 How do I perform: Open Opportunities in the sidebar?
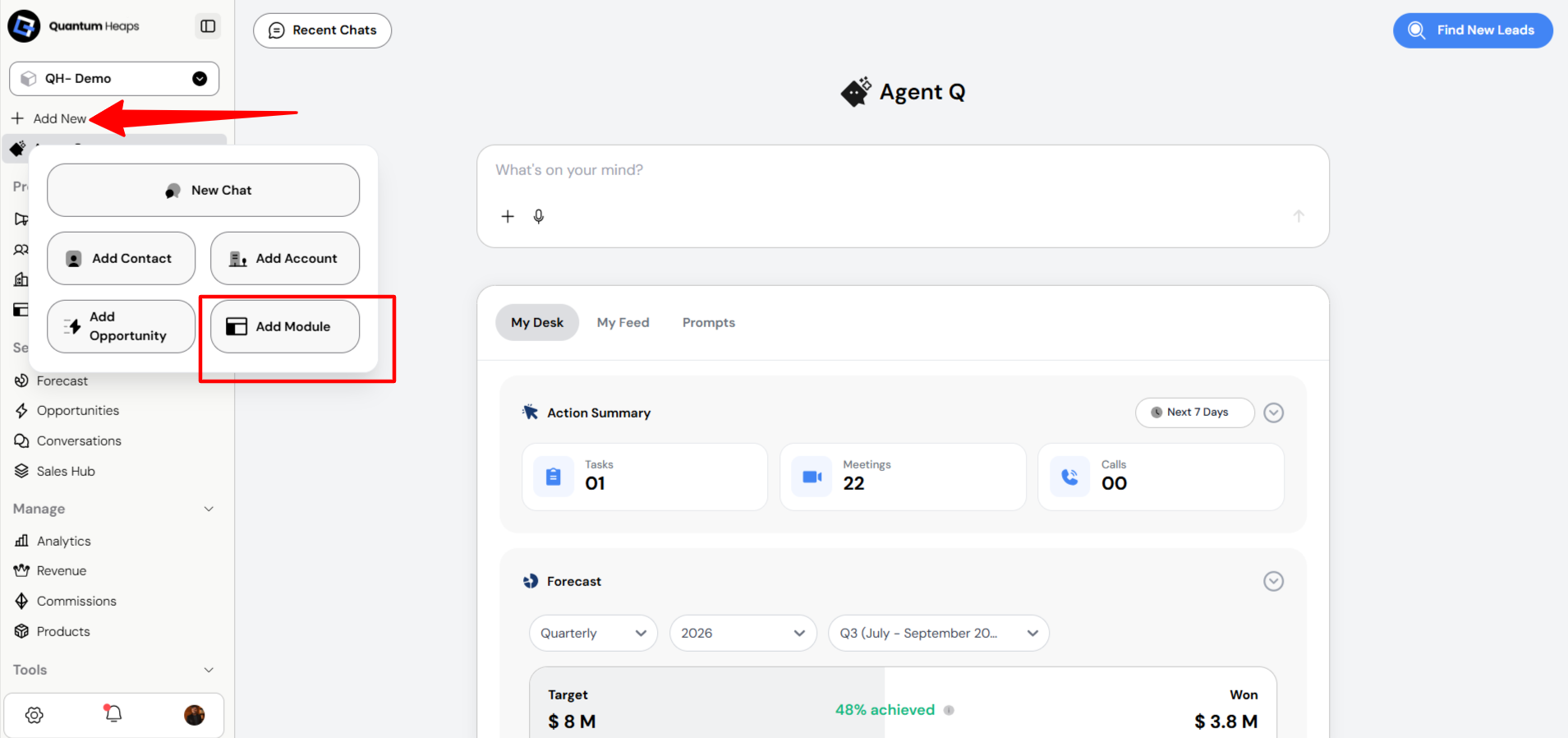tap(77, 410)
